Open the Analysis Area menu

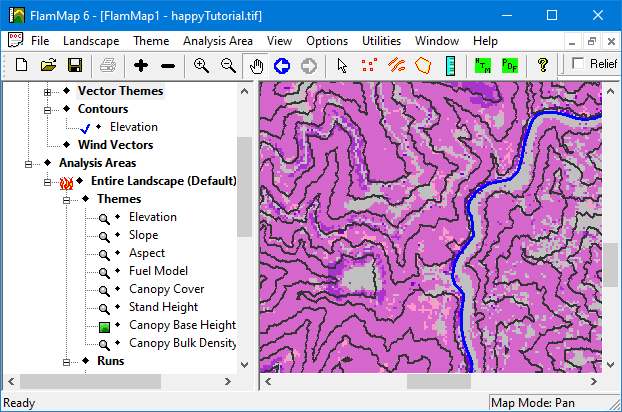point(218,41)
